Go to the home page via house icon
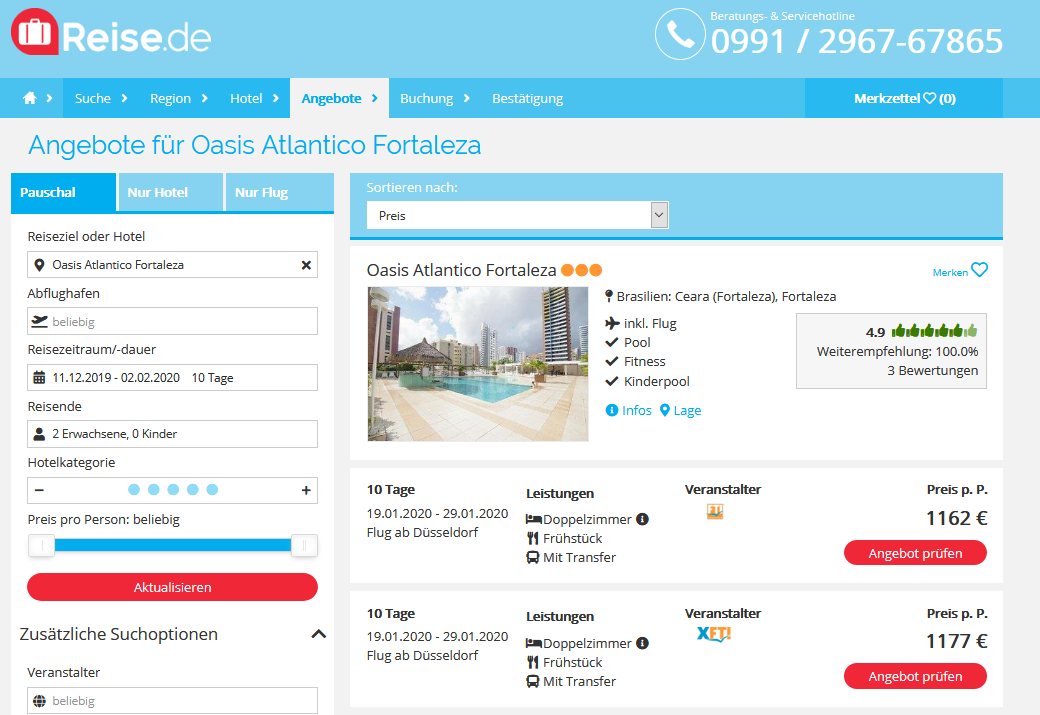This screenshot has width=1040, height=715. point(30,98)
